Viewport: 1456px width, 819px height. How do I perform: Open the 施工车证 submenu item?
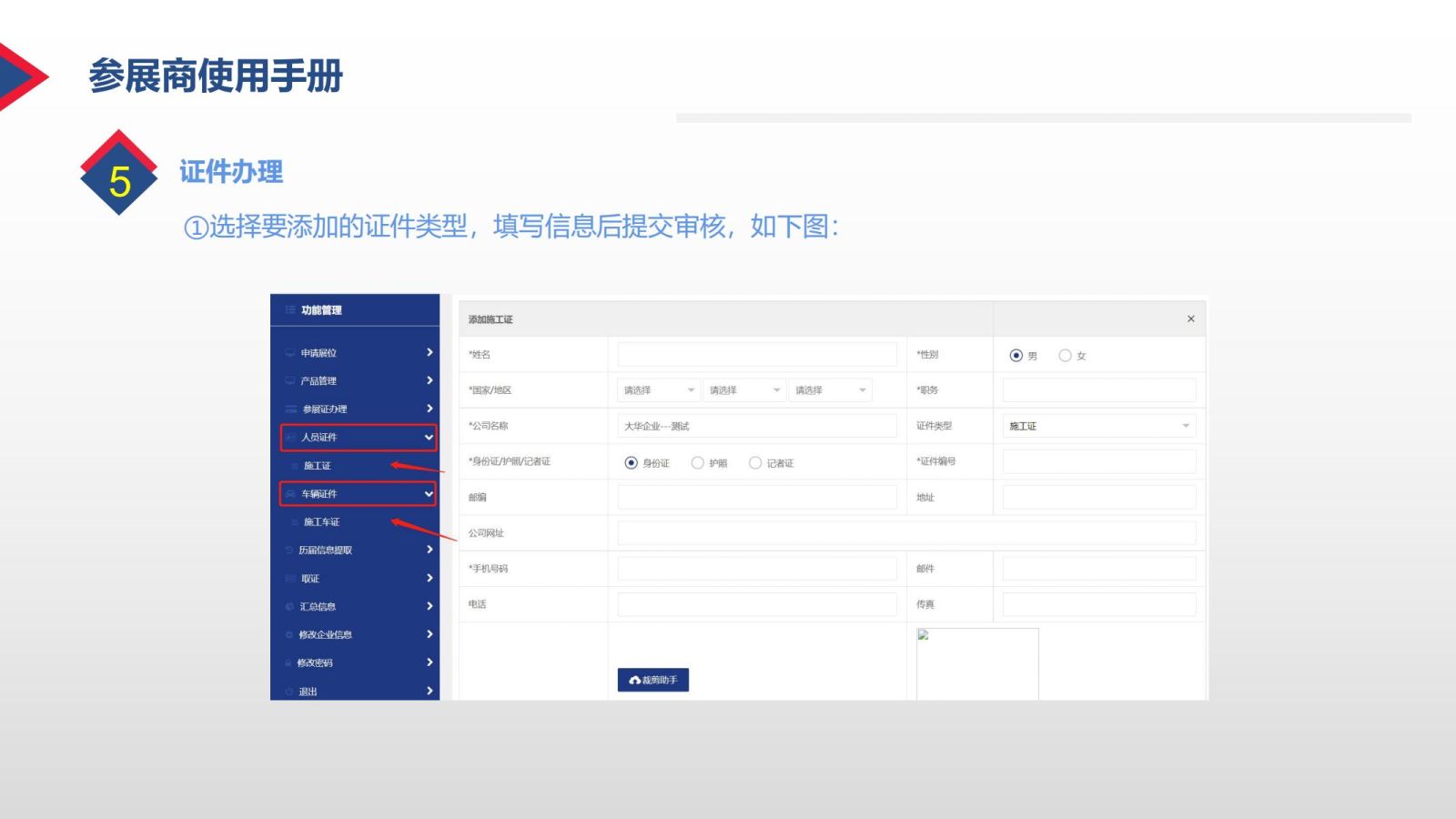tap(322, 522)
